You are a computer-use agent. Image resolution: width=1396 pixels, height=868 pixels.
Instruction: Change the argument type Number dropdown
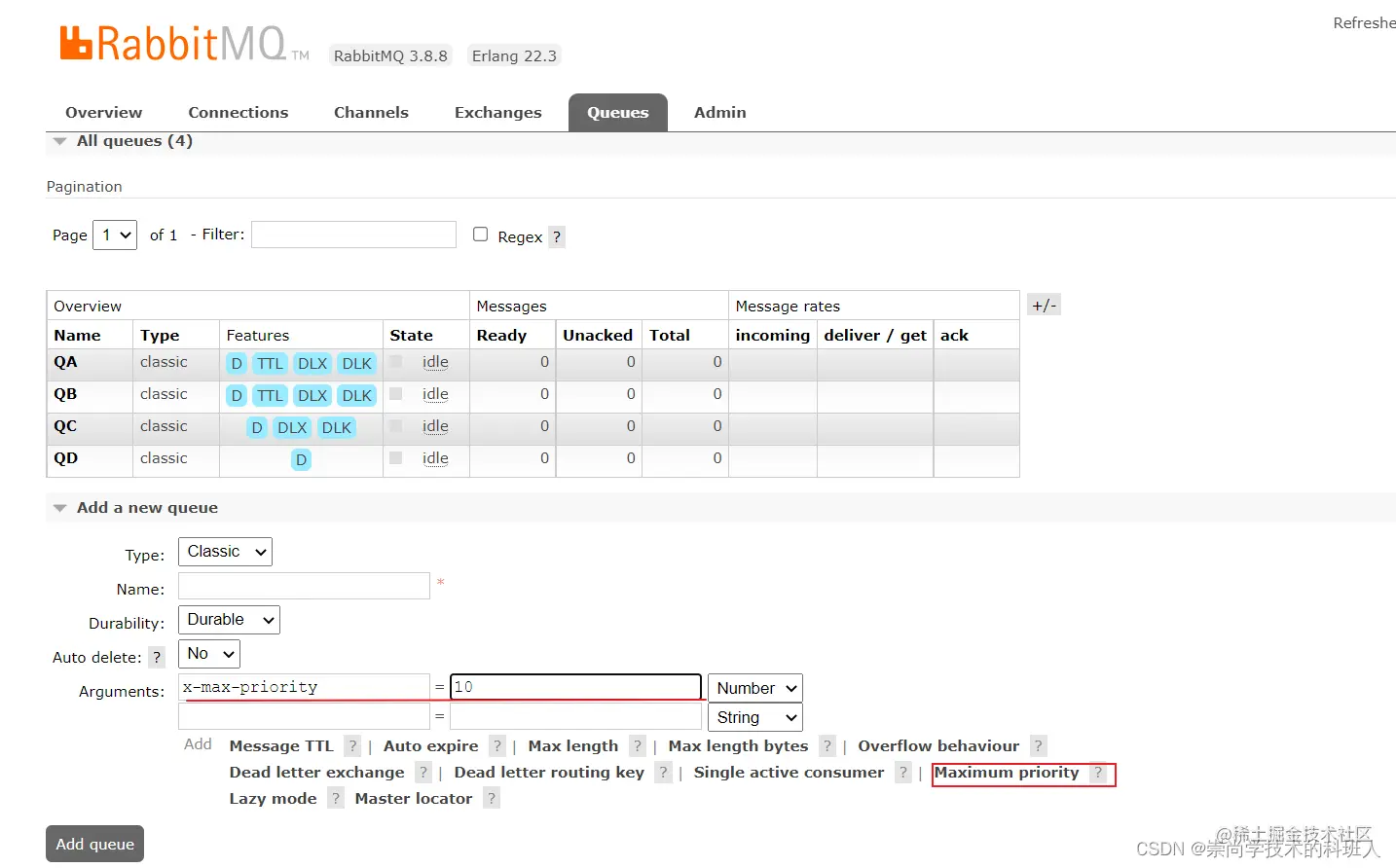755,688
